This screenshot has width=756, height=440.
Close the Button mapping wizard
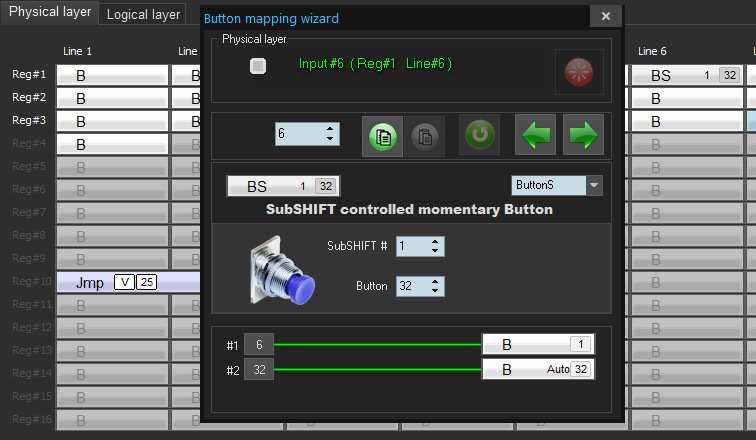[x=605, y=17]
